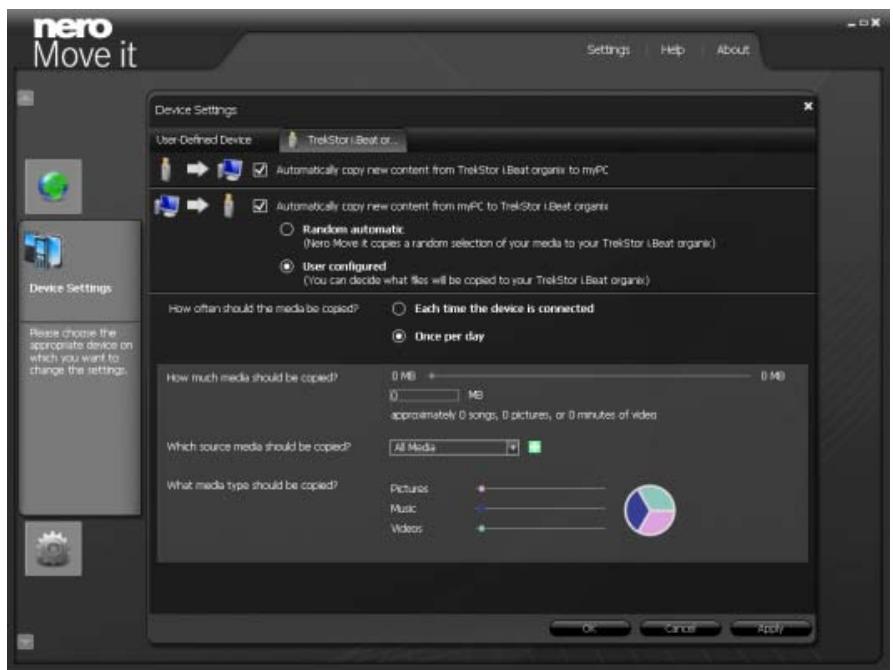Click the MB amount input field
Screen dimensions: 893x670
424,395
